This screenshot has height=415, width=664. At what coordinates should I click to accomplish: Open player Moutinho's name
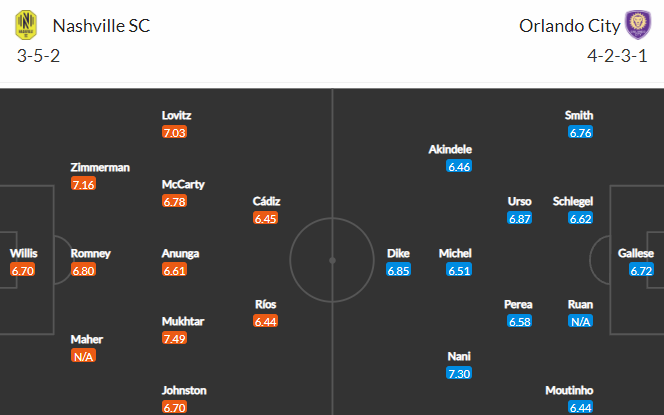[569, 390]
